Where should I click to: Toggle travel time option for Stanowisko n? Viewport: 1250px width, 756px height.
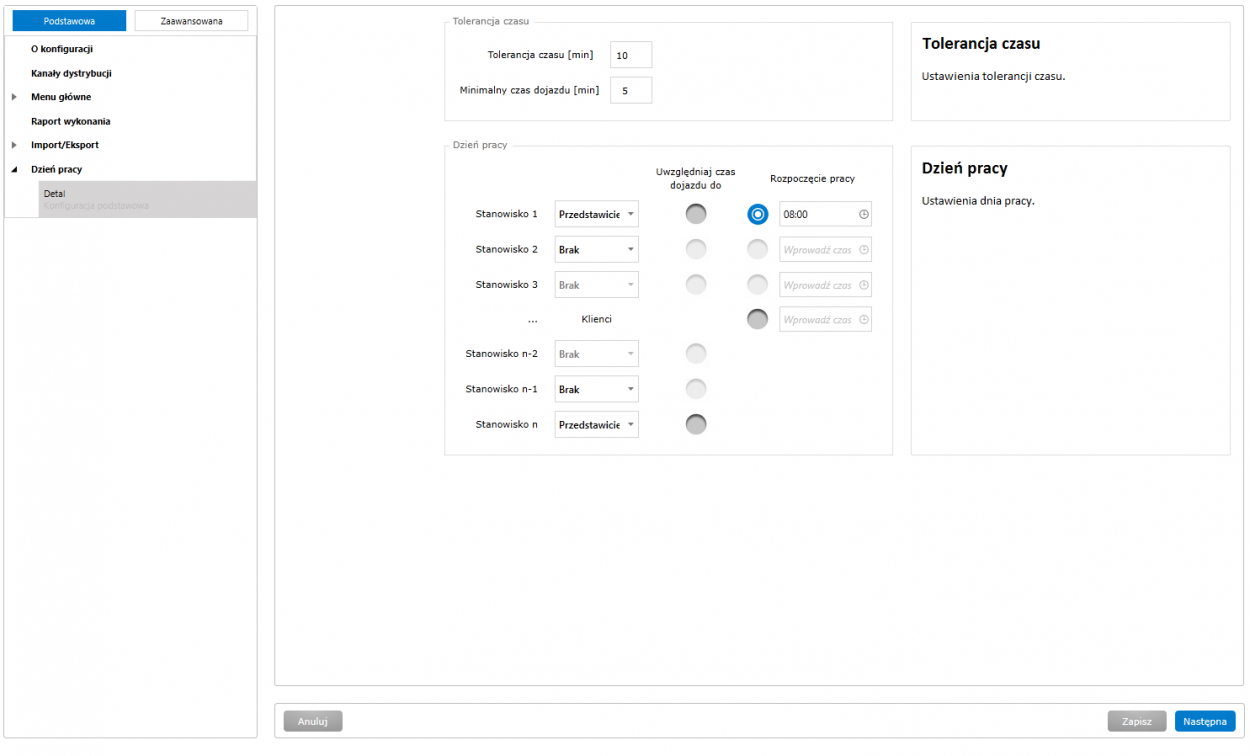[696, 424]
